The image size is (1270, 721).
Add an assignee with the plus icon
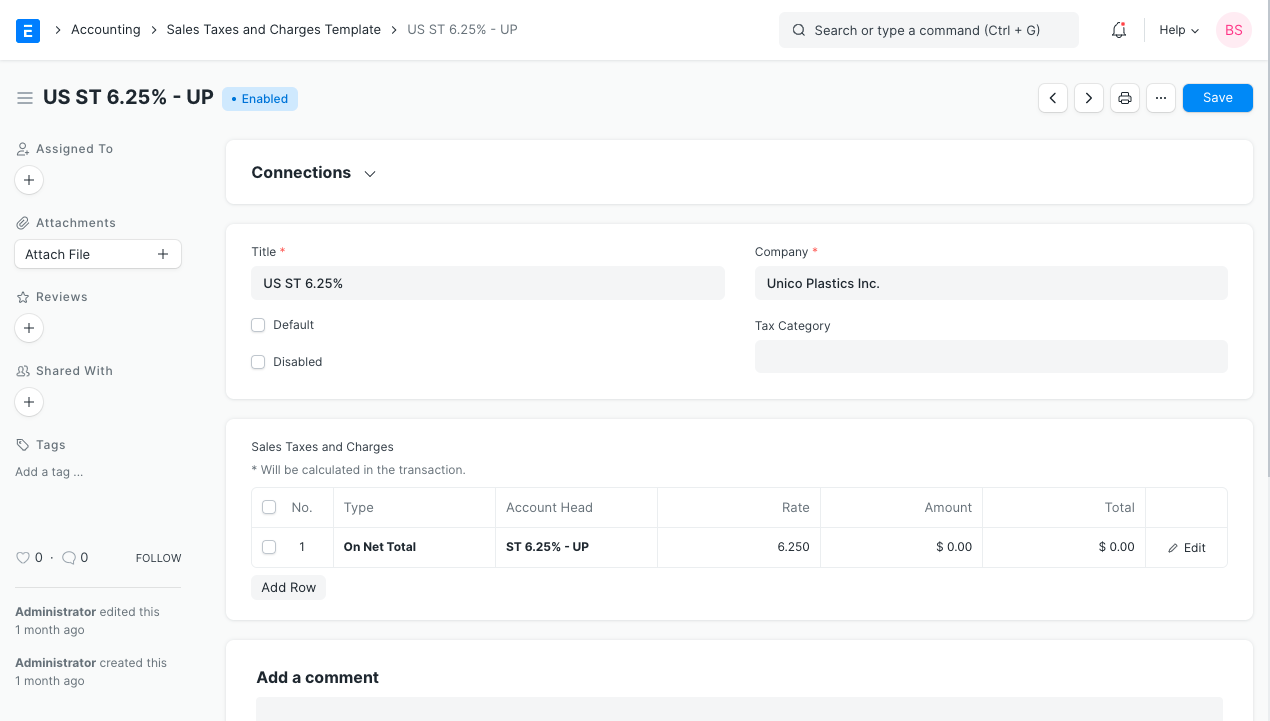(x=29, y=180)
